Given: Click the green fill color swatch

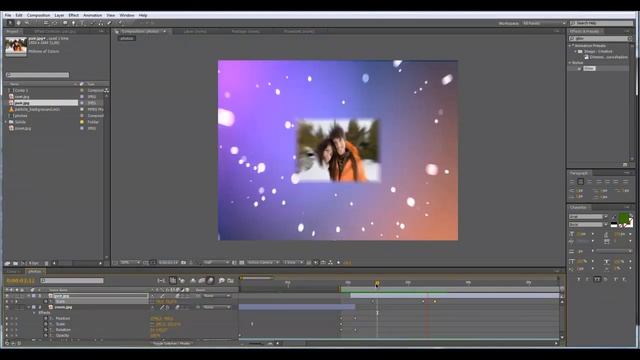Looking at the screenshot, I should pos(623,219).
